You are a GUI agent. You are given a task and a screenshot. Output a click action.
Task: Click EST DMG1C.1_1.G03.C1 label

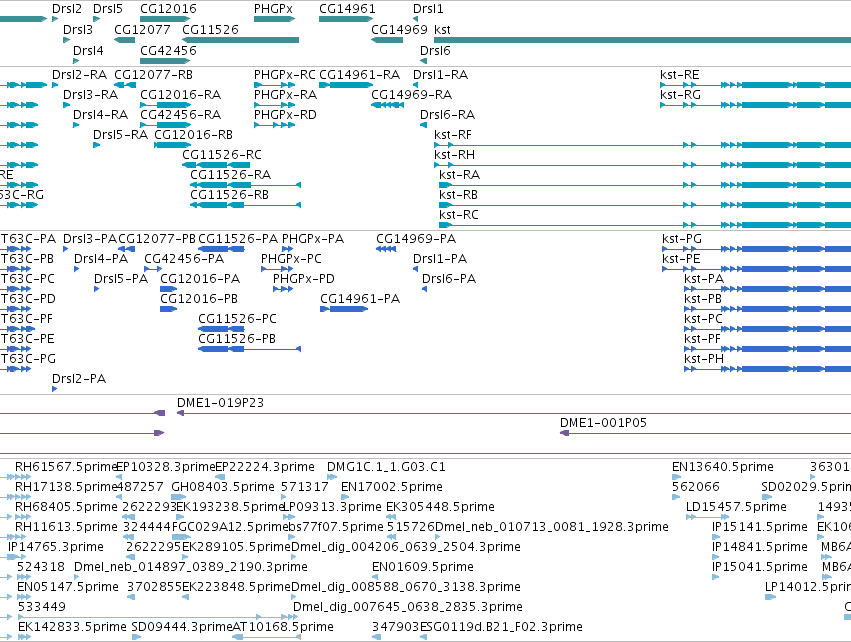tap(386, 467)
